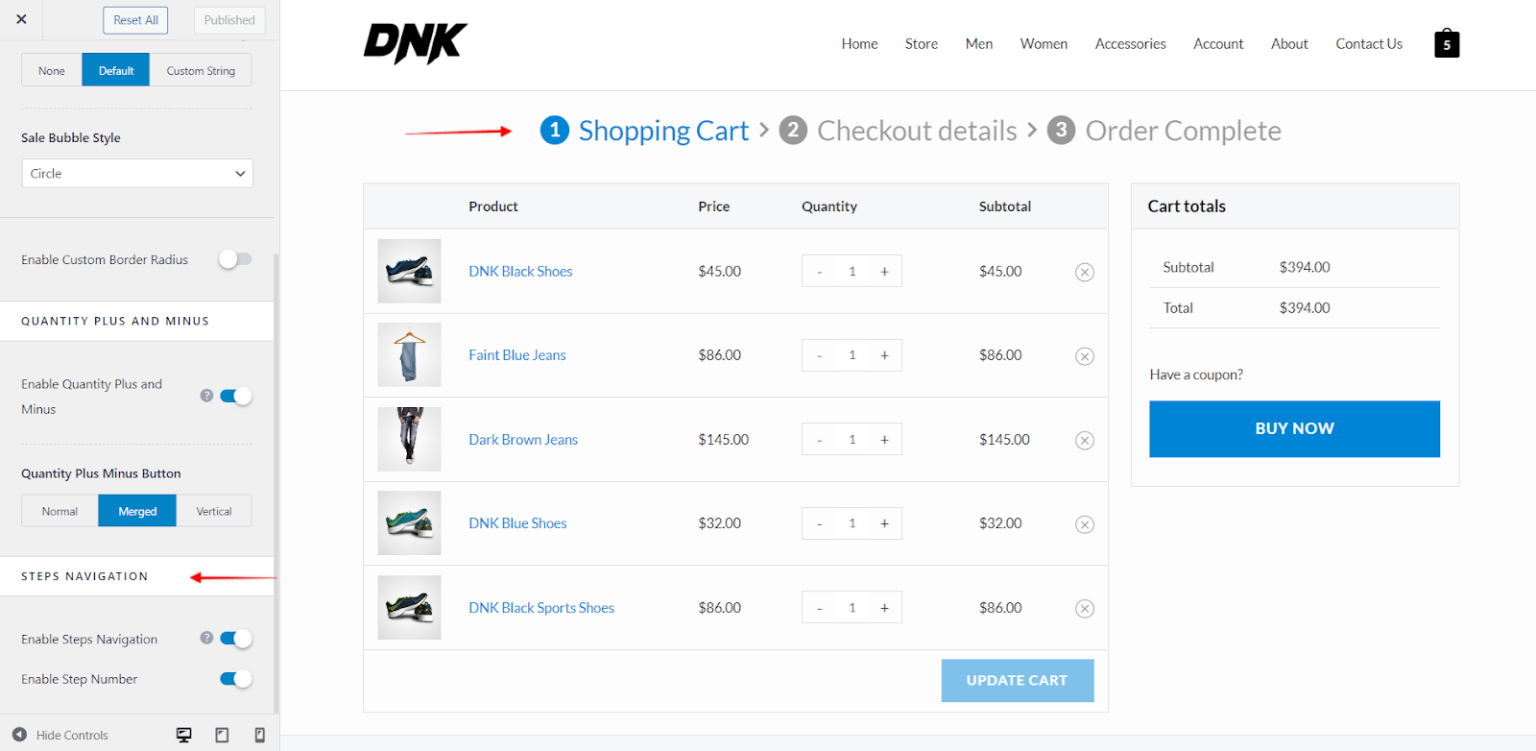Screen dimensions: 1536x751
Task: Open Sale Bubble Style dropdown
Action: (137, 173)
